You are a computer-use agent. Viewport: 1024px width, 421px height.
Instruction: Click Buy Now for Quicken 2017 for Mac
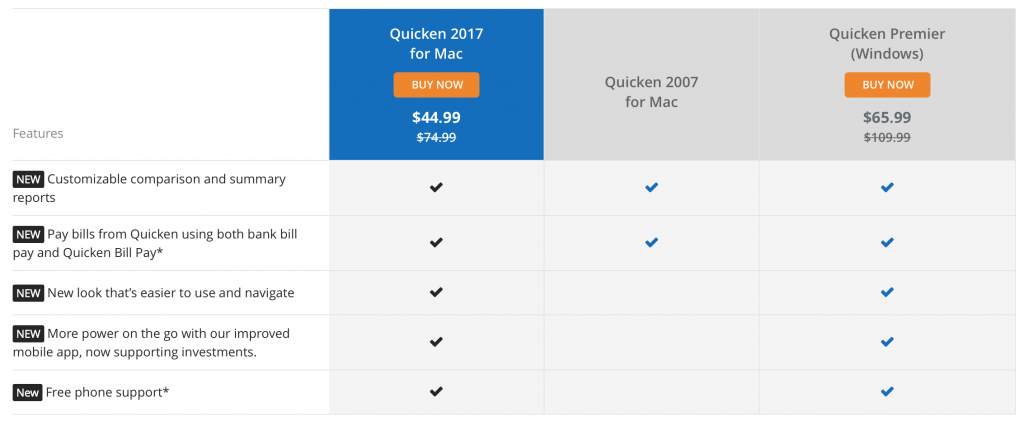pos(436,85)
